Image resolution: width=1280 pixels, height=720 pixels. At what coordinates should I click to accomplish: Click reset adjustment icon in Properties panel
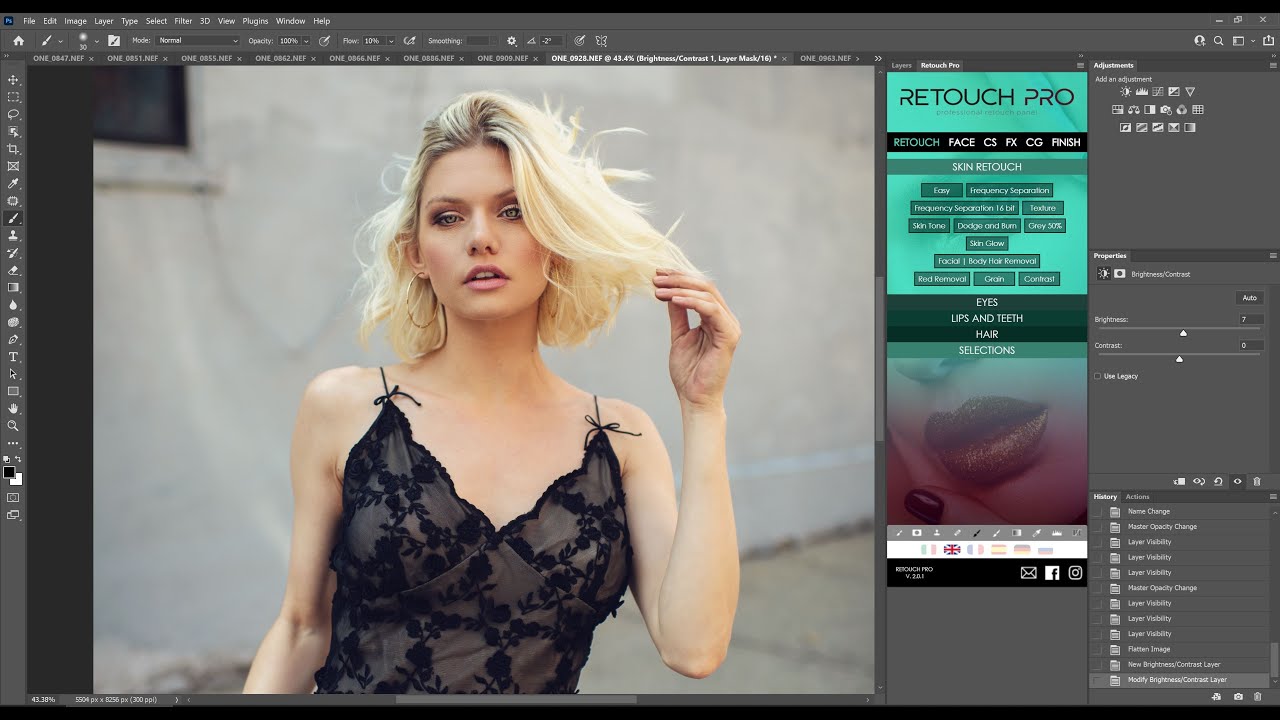click(1218, 481)
